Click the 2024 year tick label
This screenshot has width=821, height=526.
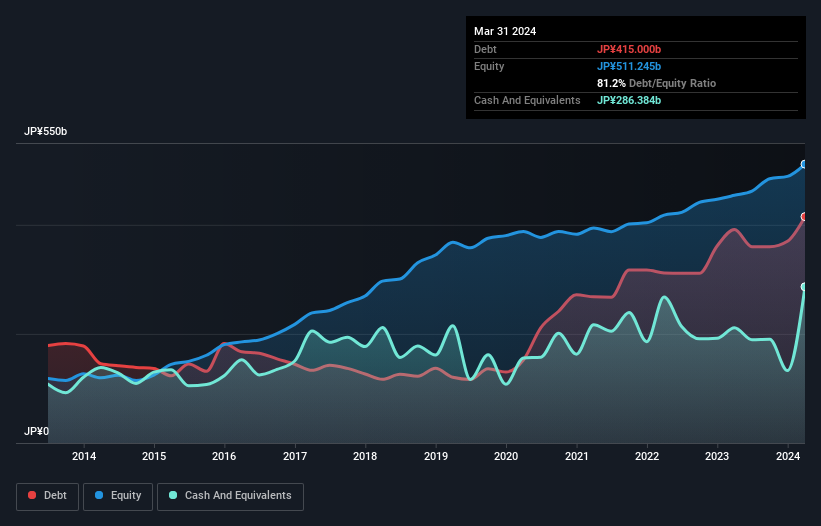coord(788,457)
